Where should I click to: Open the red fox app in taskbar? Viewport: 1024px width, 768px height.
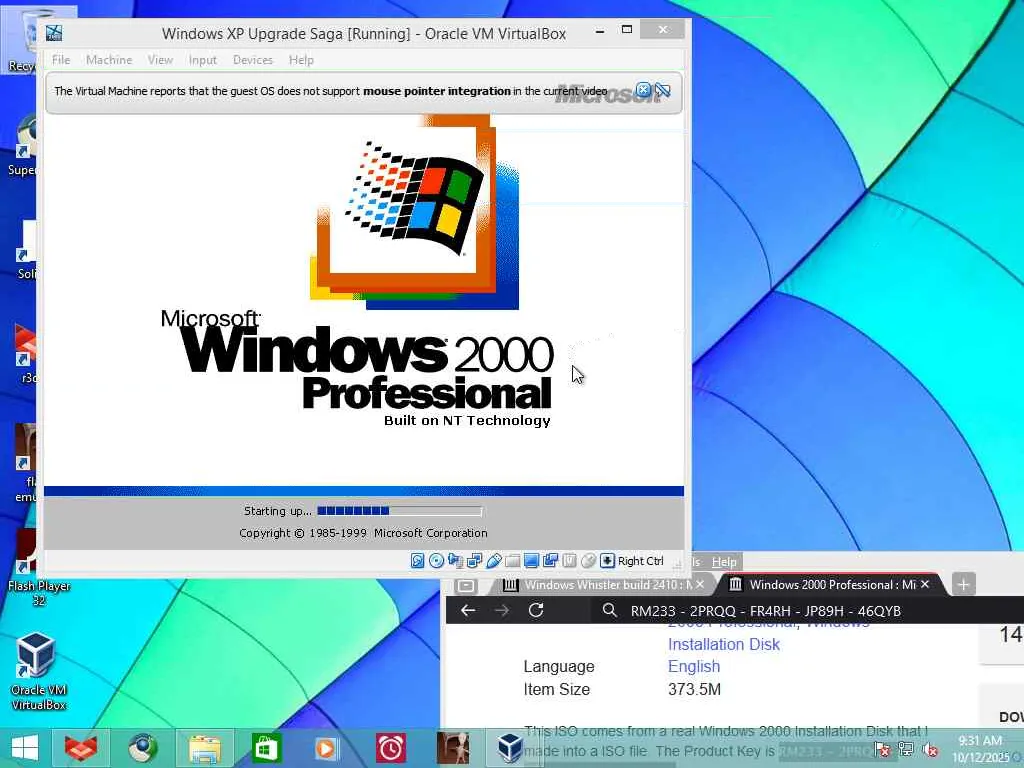[x=81, y=748]
